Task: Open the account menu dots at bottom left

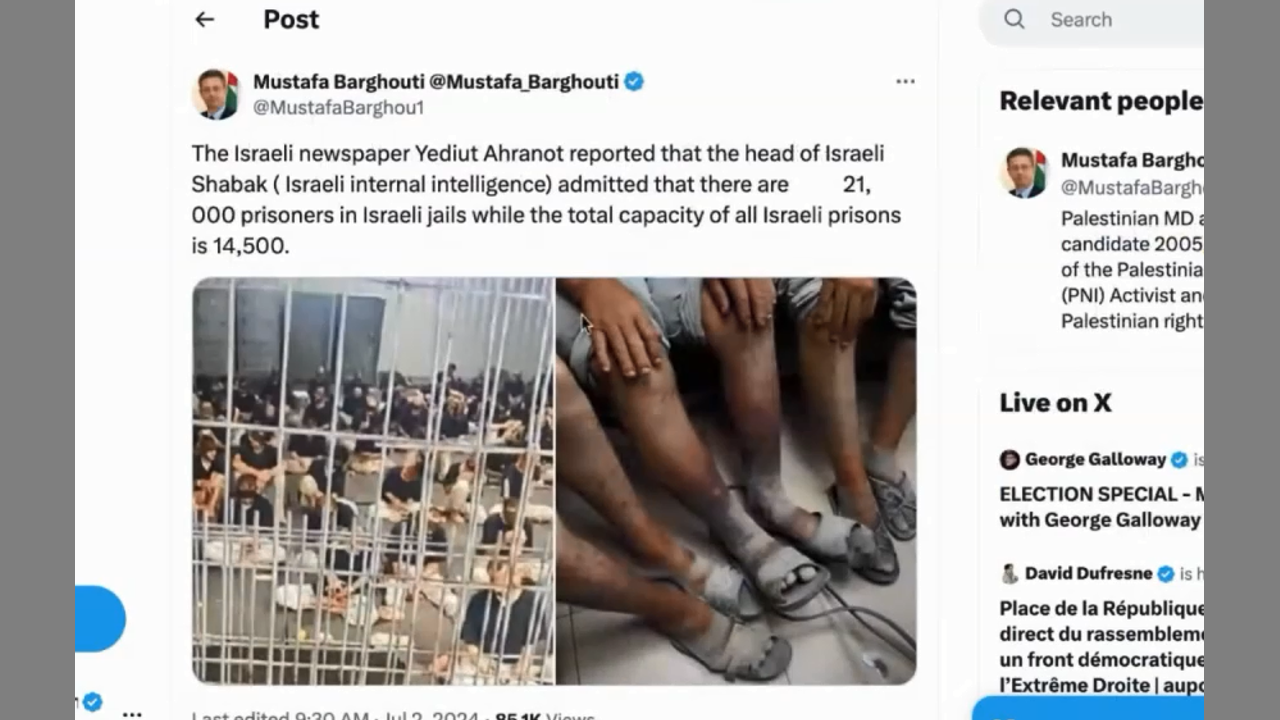Action: (132, 714)
